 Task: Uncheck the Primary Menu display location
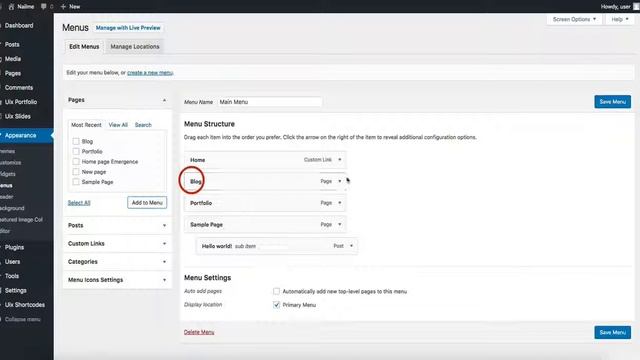click(276, 305)
